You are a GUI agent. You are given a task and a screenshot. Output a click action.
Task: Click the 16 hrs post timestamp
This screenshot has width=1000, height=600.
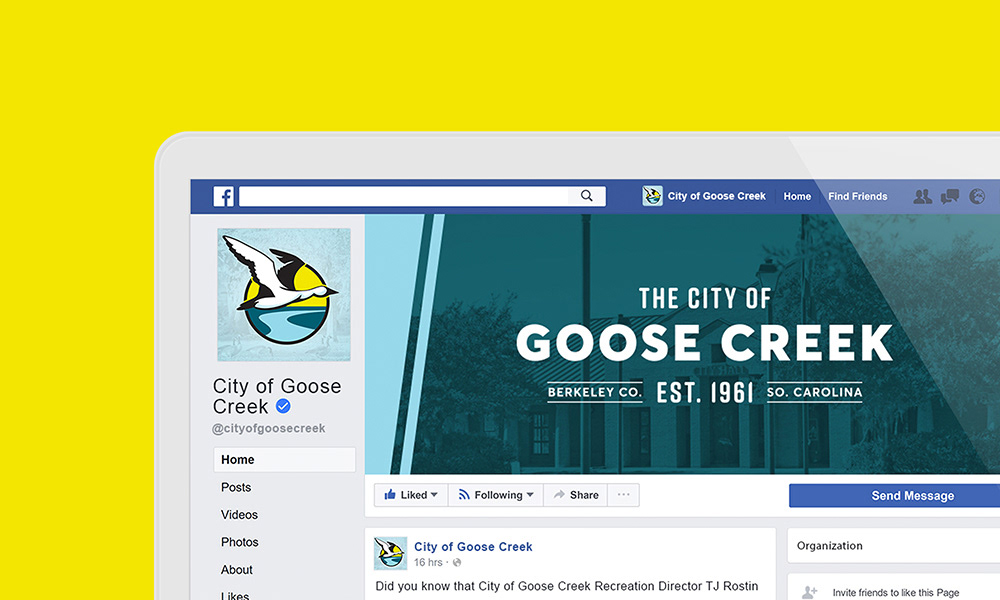tap(428, 562)
